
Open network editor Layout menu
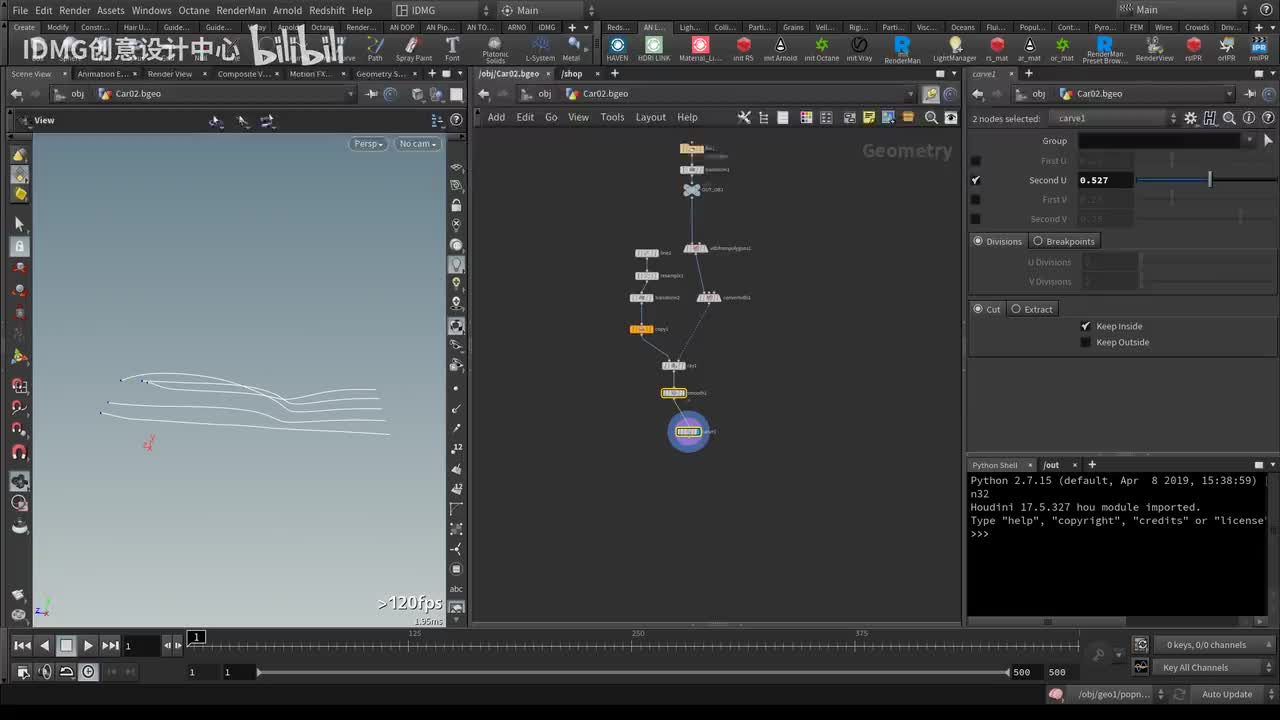(650, 117)
